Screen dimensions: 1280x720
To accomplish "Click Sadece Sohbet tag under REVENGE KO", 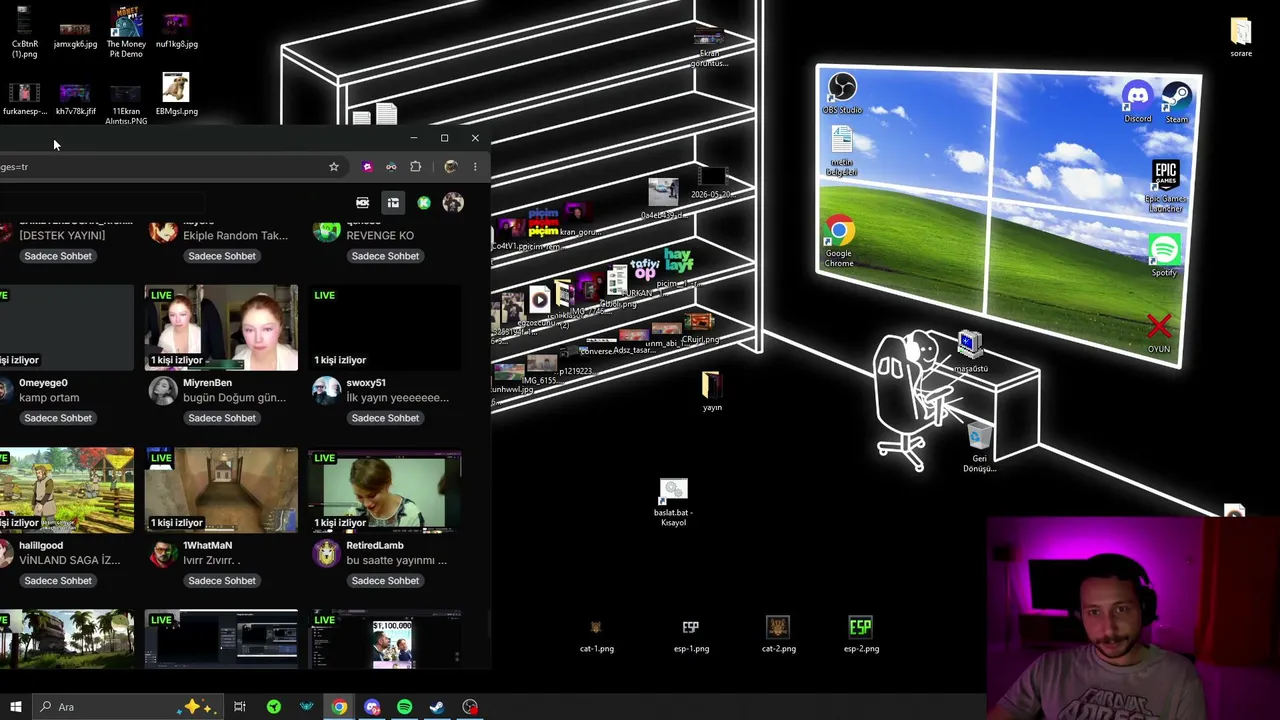I will tap(385, 256).
